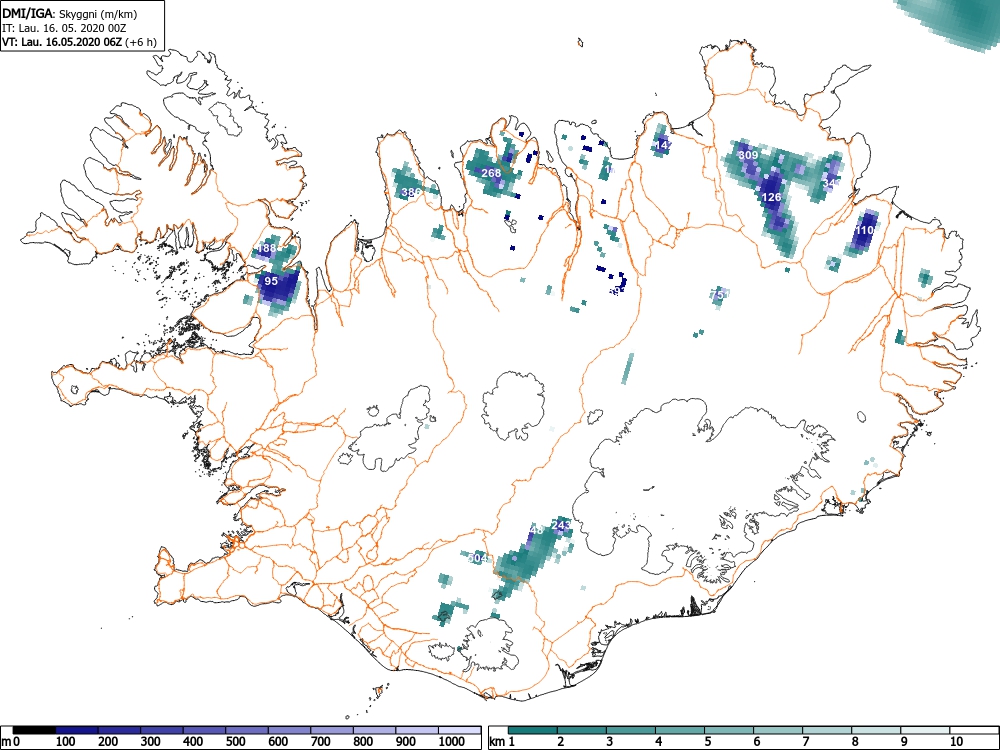Select the '188' visibility label
Screen dimensions: 1000x750
pyautogui.click(x=267, y=248)
